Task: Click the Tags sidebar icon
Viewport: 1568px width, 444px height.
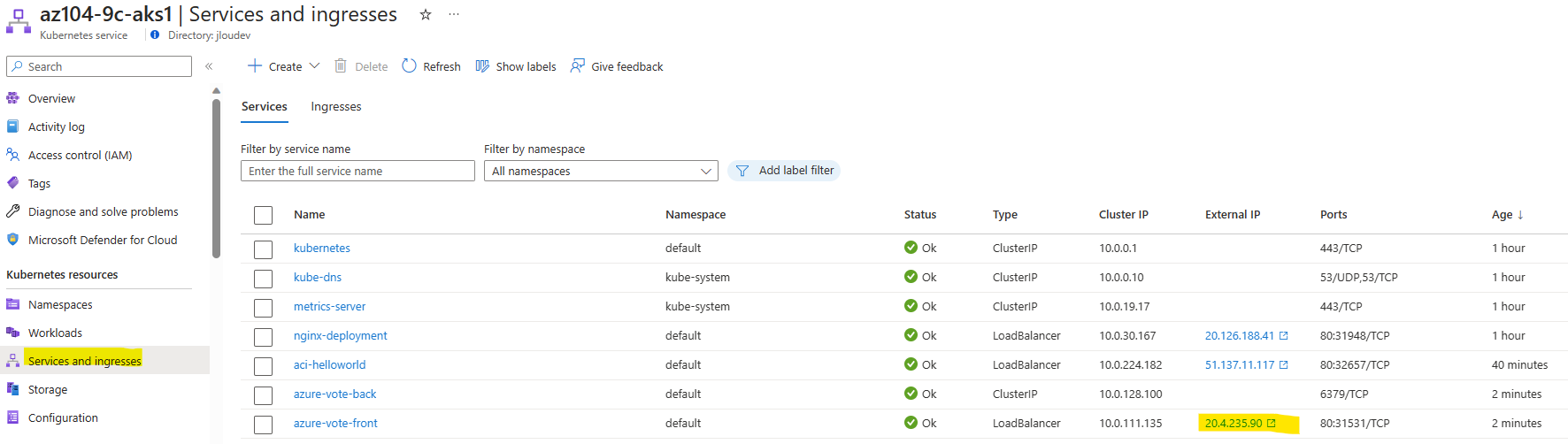Action: point(12,183)
